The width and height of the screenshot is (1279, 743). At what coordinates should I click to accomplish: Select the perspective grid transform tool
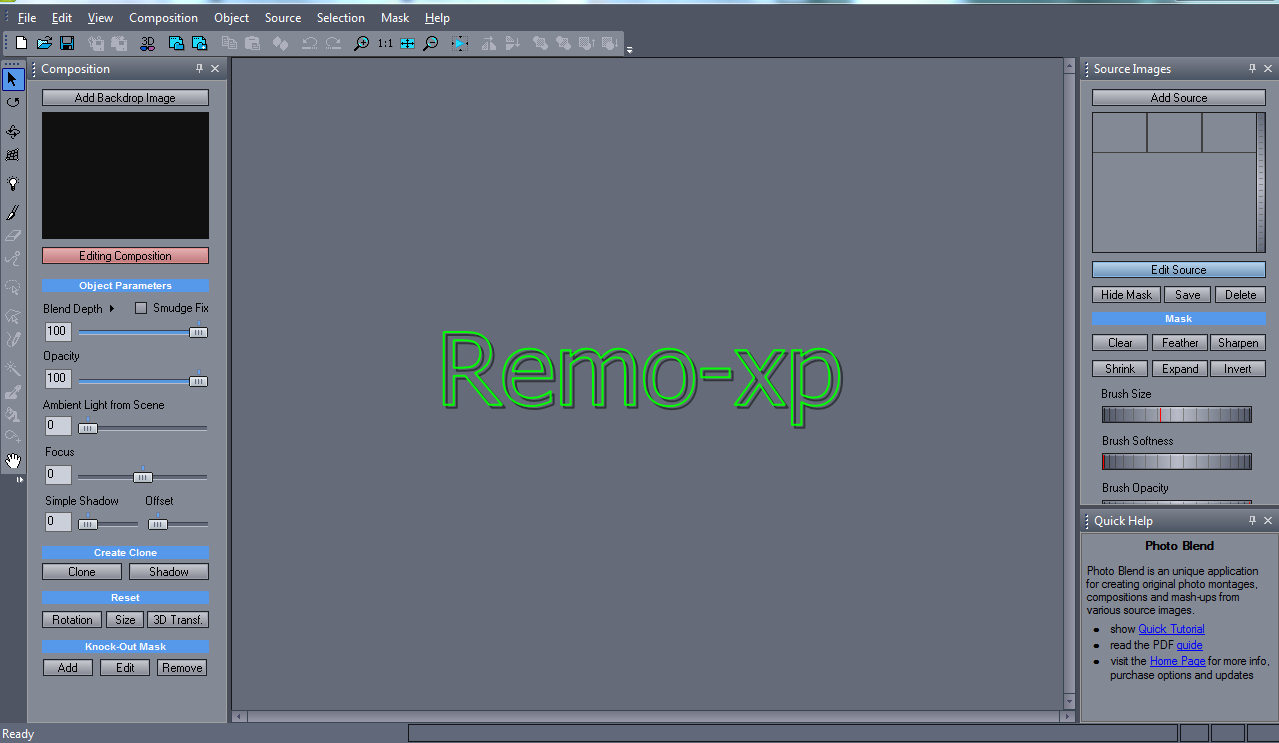point(13,155)
